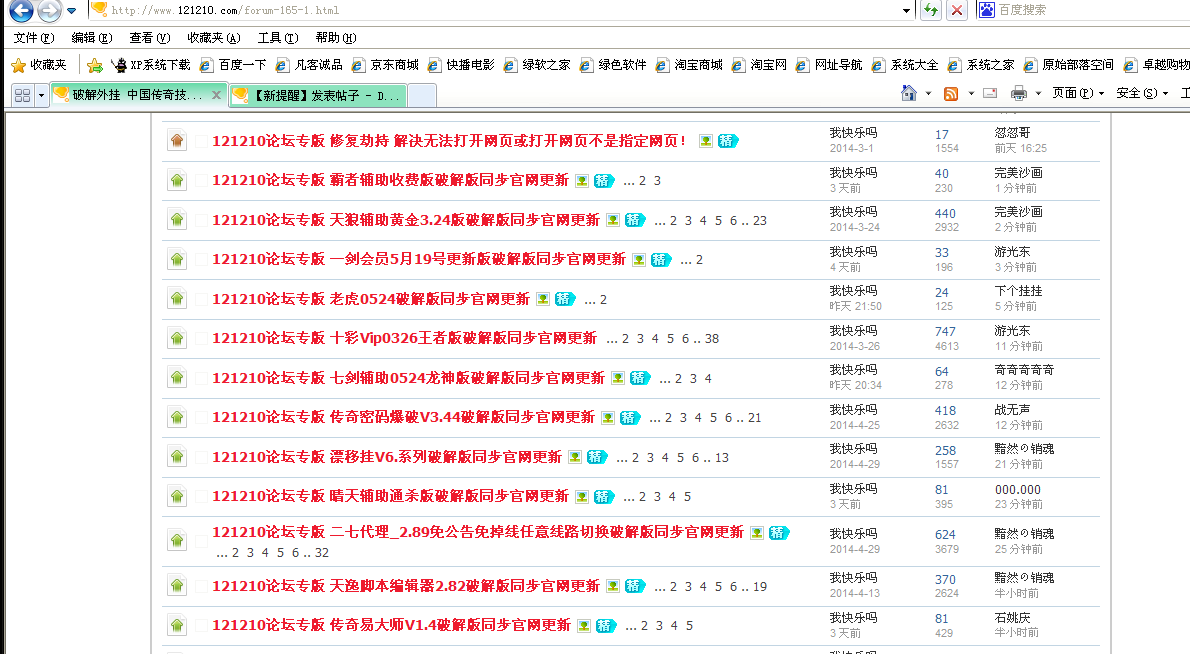1190x654 pixels.
Task: Click the green Refresh icon beside address bar
Action: [x=930, y=10]
